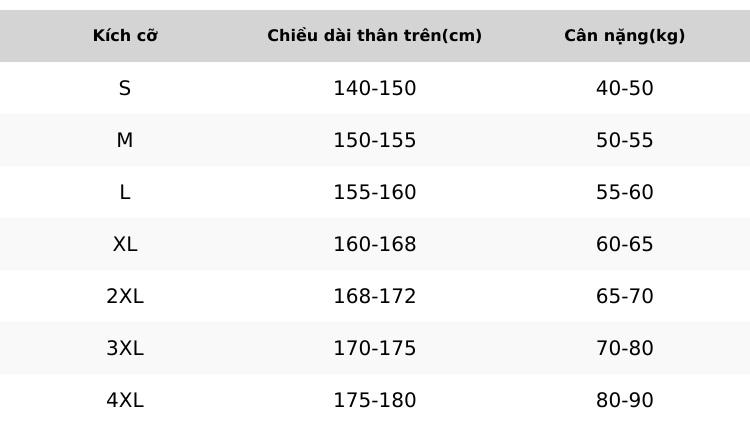Viewport: 750px width, 426px height.
Task: Click the M size cell
Action: (125, 140)
